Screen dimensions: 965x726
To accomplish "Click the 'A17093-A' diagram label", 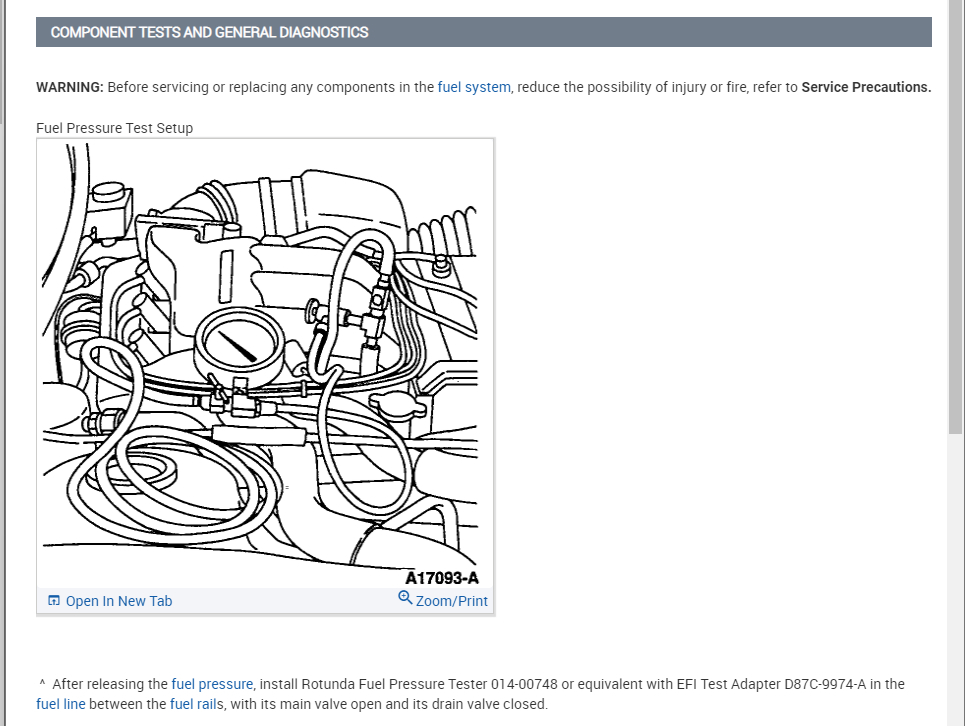I will tap(441, 578).
